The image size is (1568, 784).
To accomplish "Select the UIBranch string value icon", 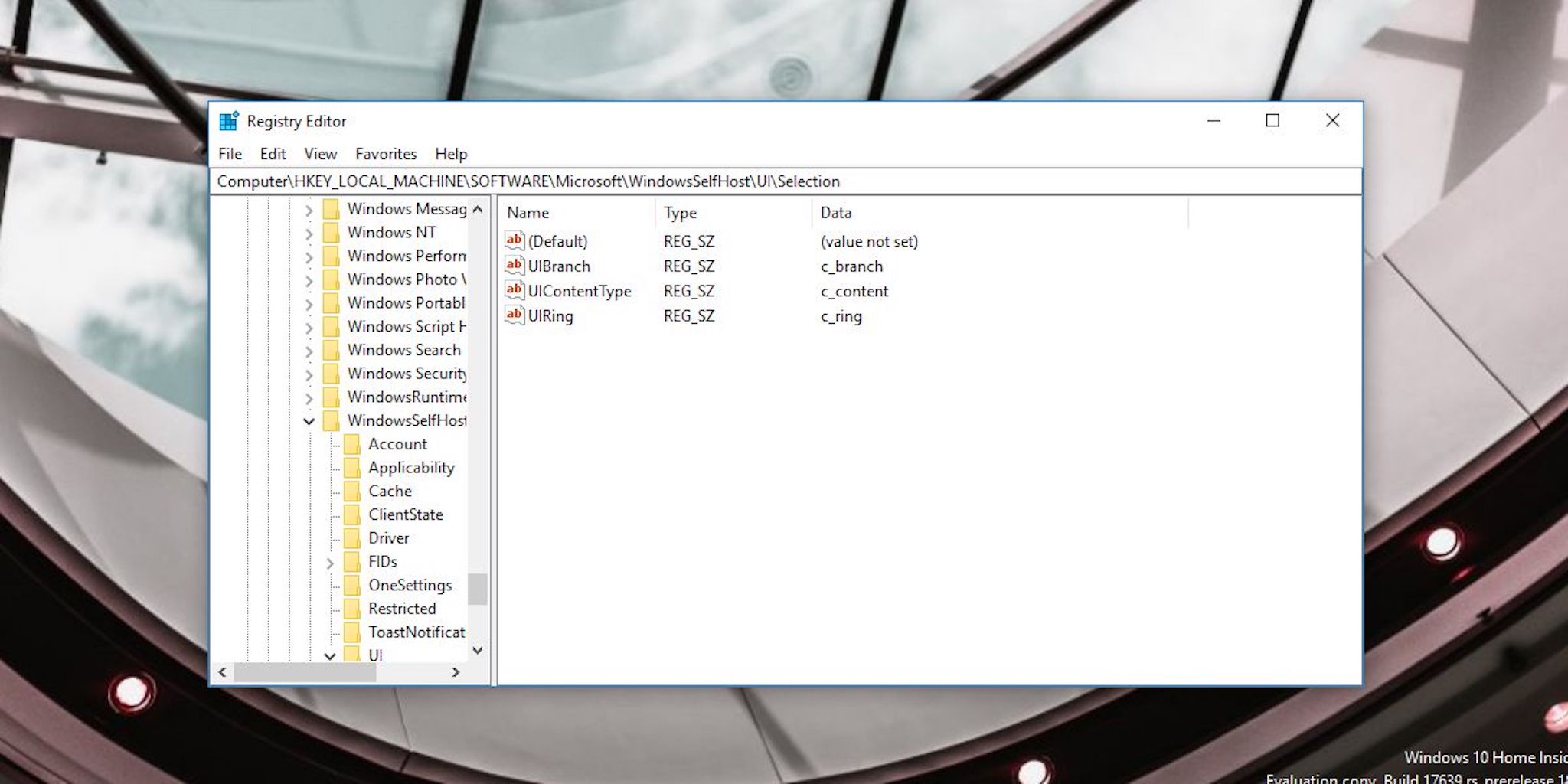I will 514,266.
